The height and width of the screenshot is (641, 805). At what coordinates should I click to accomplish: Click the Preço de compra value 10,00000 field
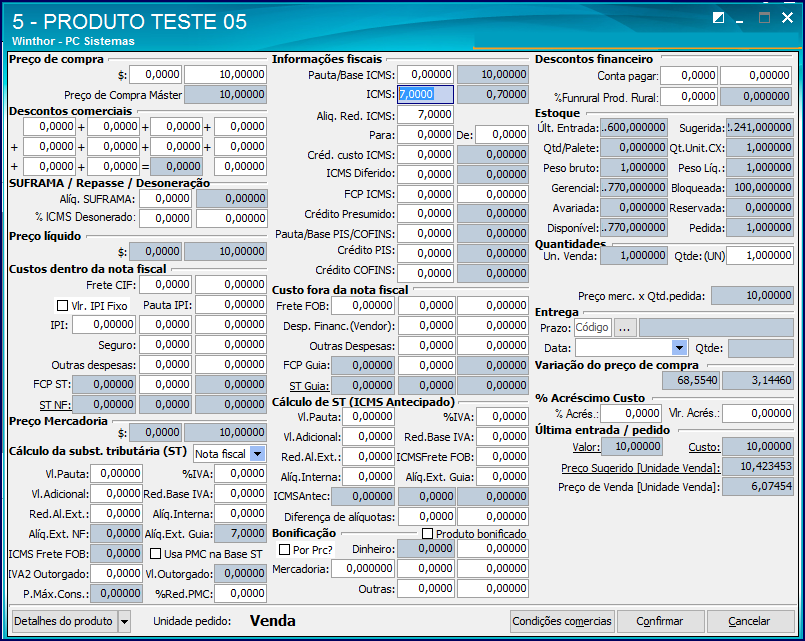(225, 74)
